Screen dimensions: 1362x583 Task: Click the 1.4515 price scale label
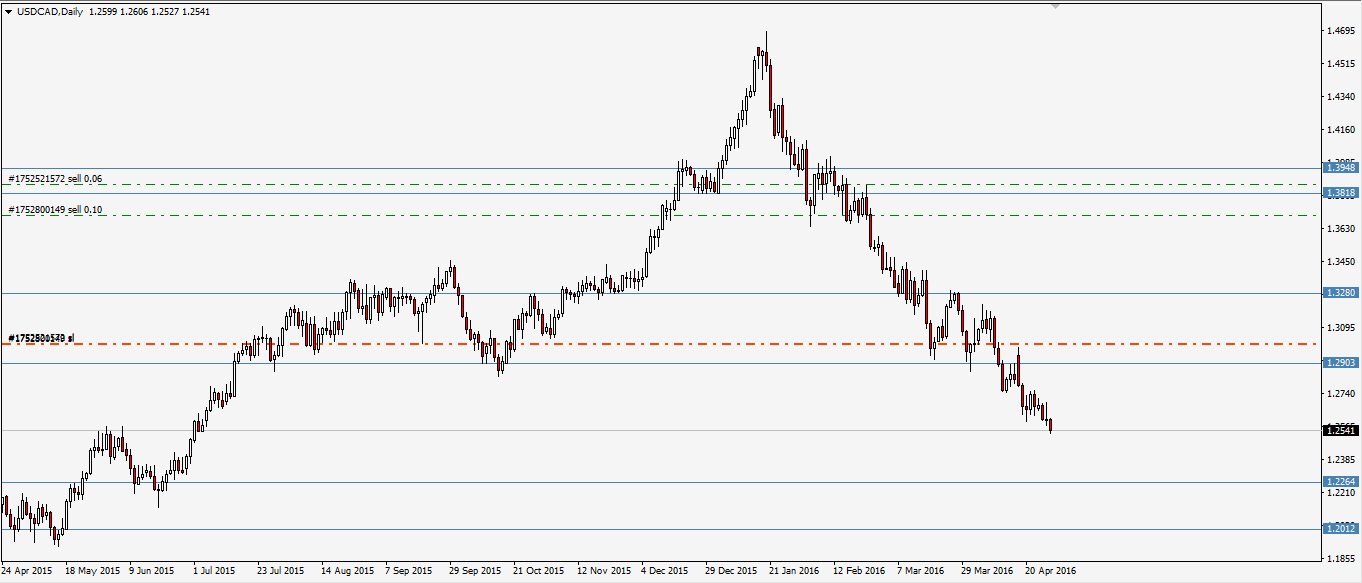[1341, 64]
